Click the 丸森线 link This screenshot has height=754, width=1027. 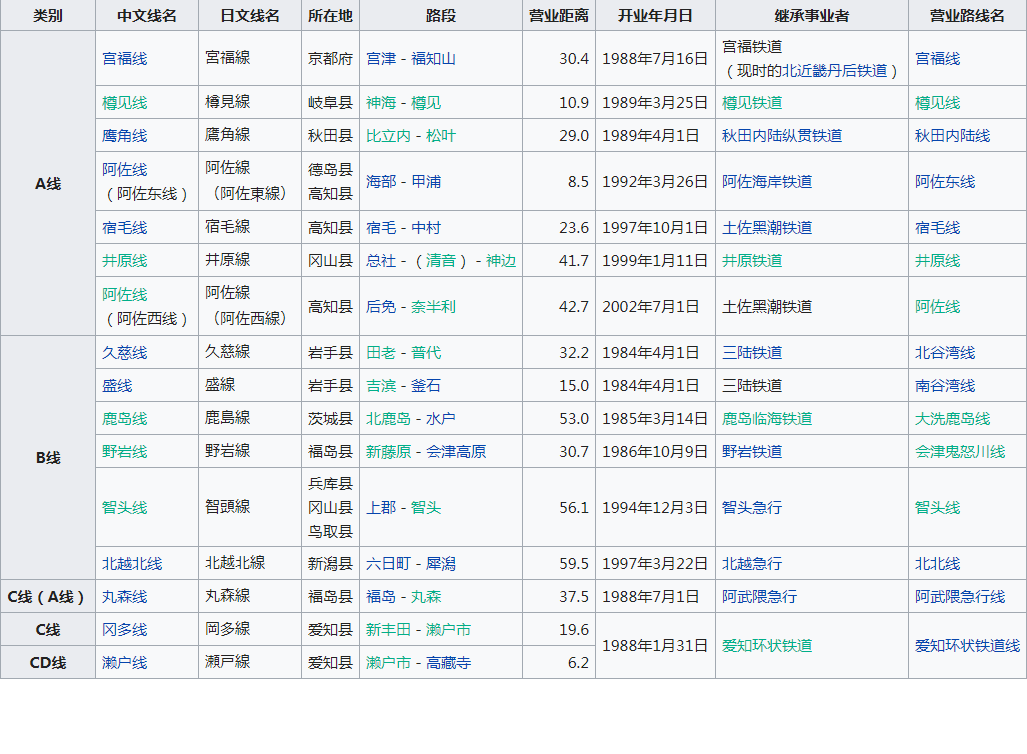coord(124,597)
